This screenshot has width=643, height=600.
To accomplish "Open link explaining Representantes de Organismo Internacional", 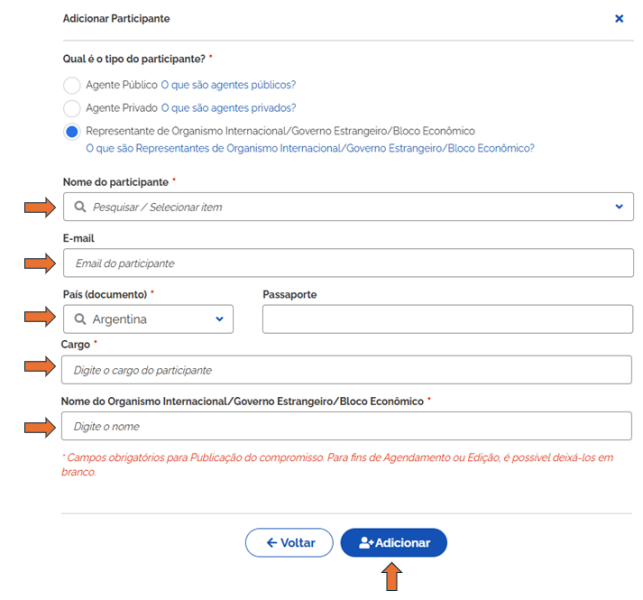I will point(310,148).
